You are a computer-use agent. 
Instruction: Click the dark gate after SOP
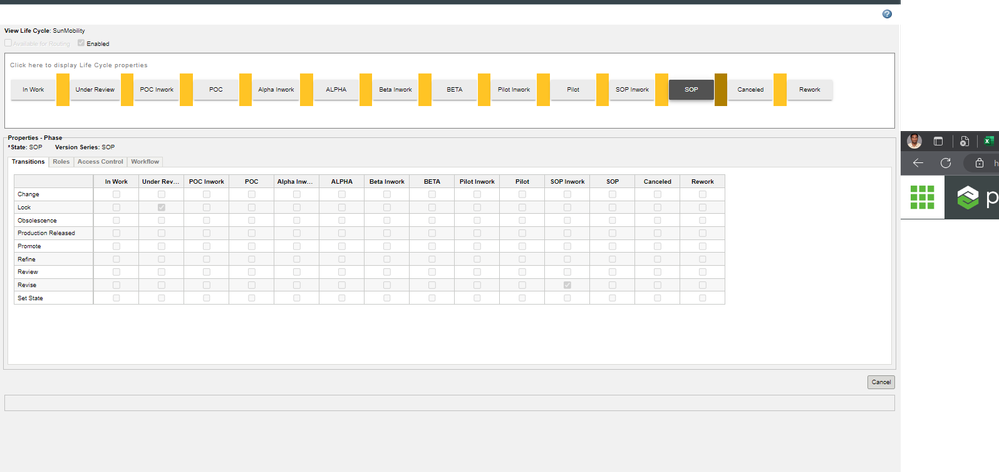(721, 90)
